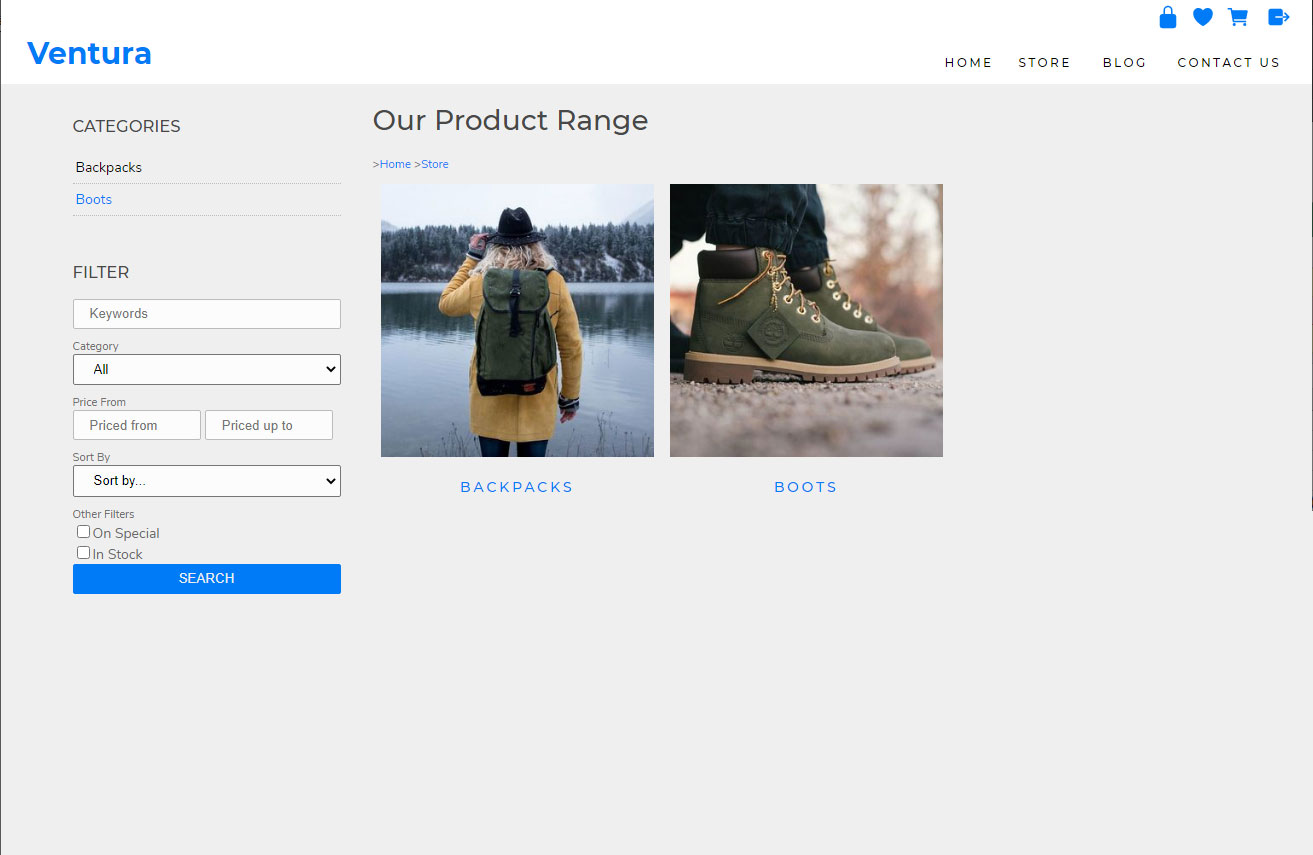Open the STORE menu item
Image resolution: width=1313 pixels, height=855 pixels.
(x=1044, y=62)
